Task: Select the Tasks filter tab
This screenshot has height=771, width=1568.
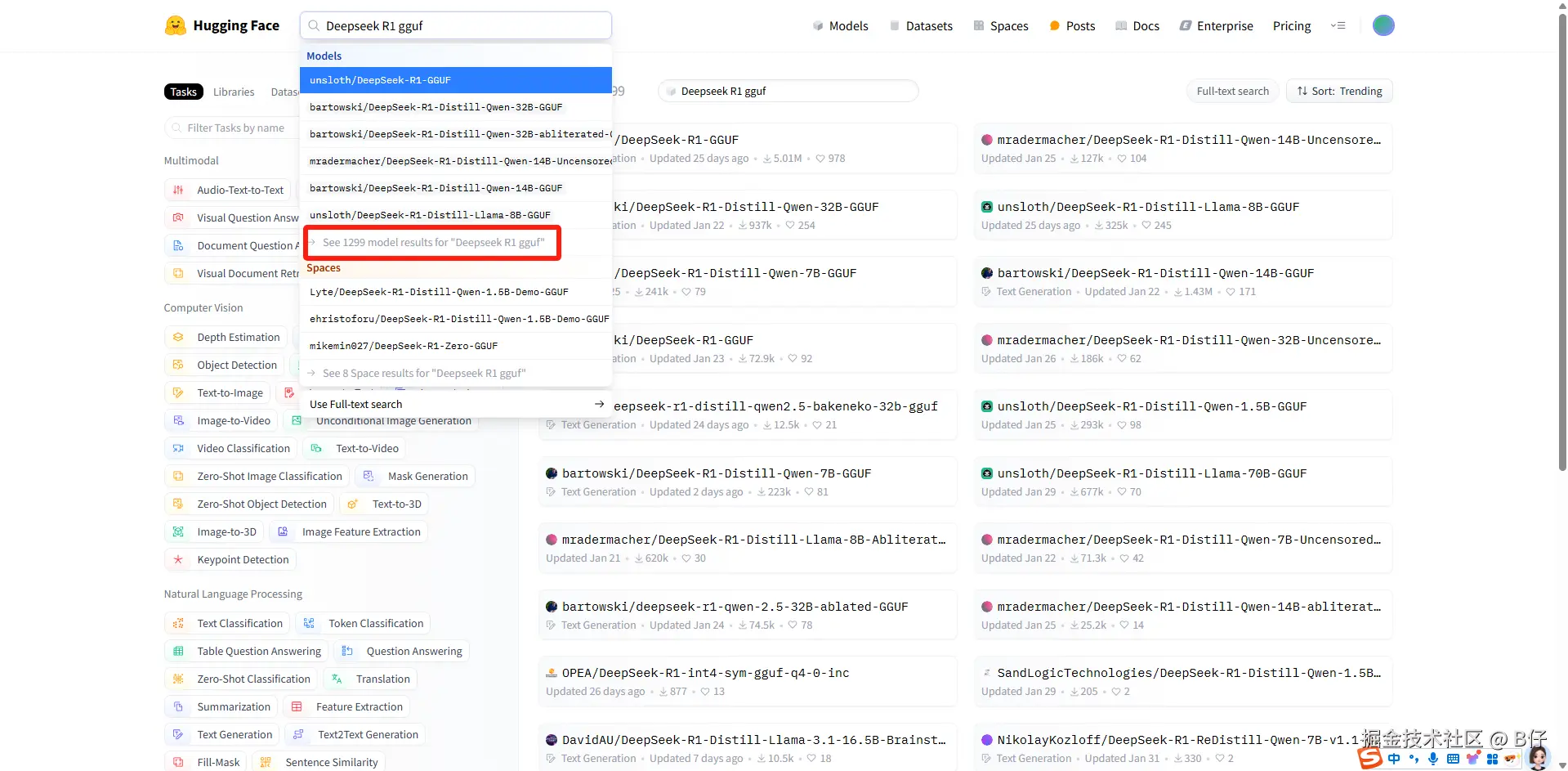Action: [183, 92]
